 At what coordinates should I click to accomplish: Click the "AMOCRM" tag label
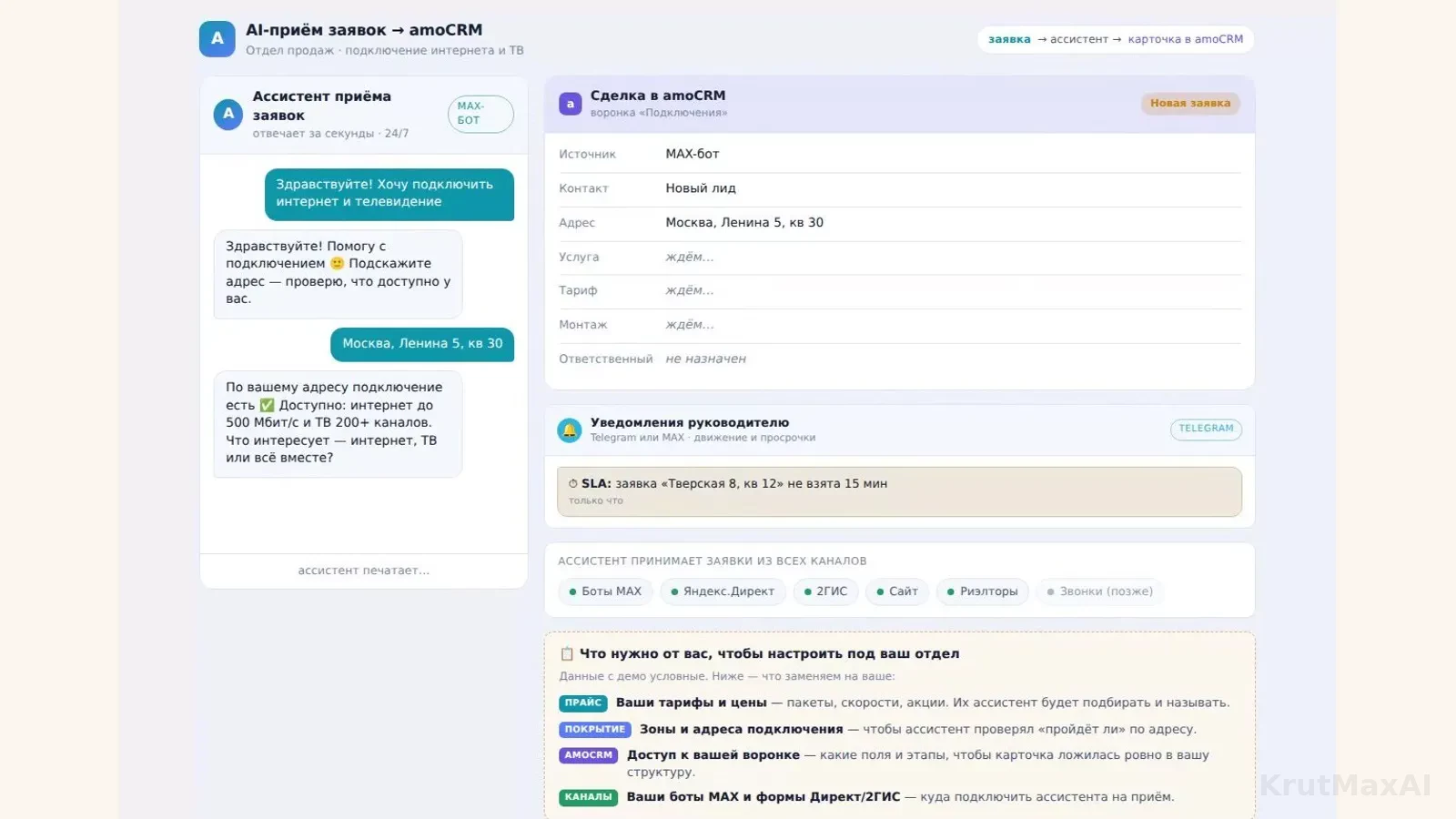point(589,755)
